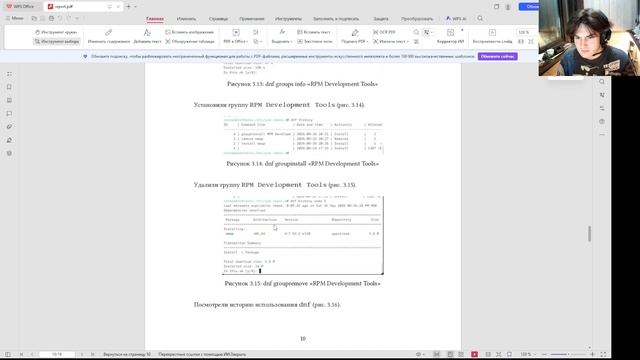
Task: Switch to the Edit ribbon tab
Action: pyautogui.click(x=186, y=19)
